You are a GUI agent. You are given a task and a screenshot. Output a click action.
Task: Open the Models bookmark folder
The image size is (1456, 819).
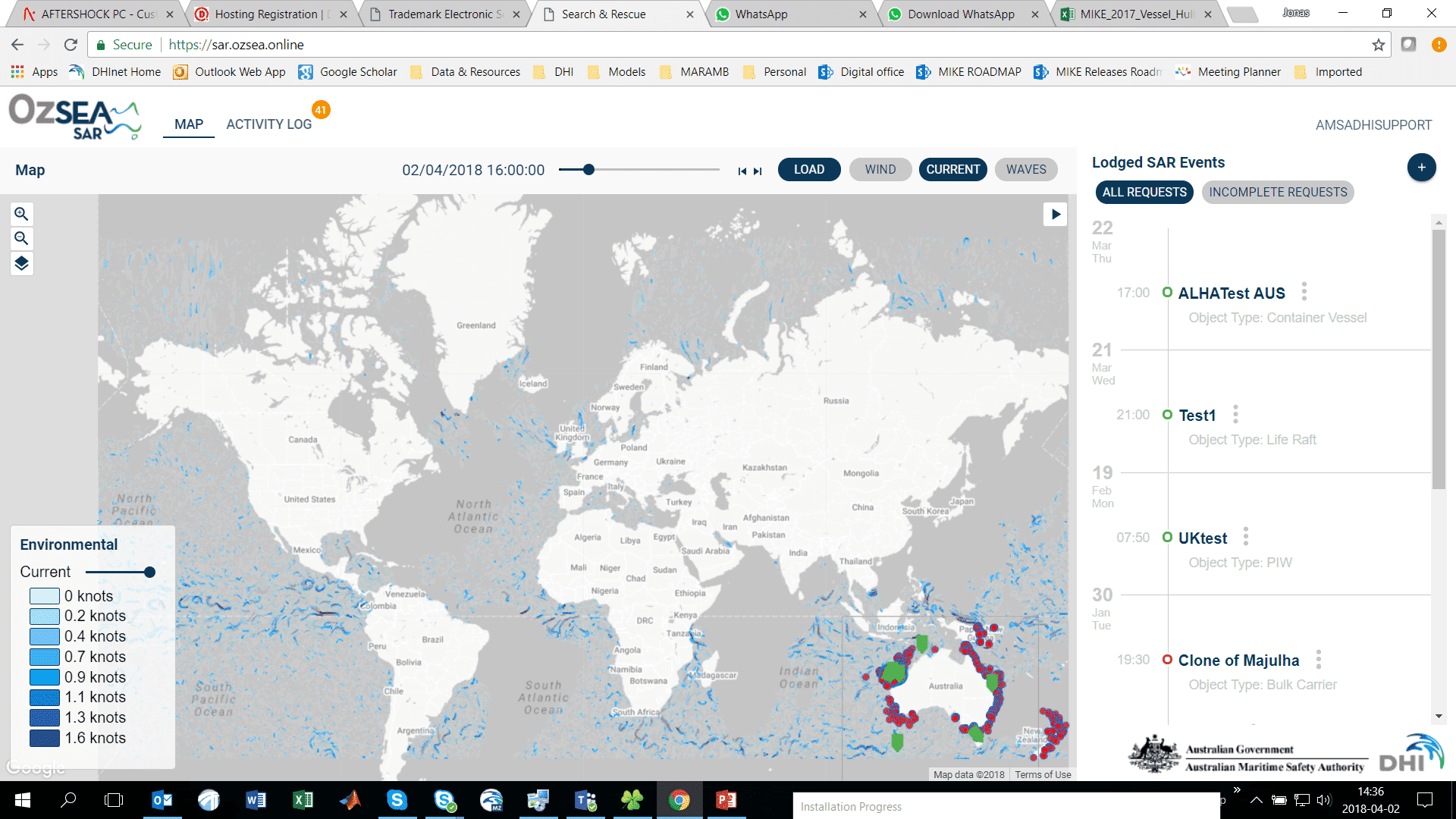tap(617, 72)
